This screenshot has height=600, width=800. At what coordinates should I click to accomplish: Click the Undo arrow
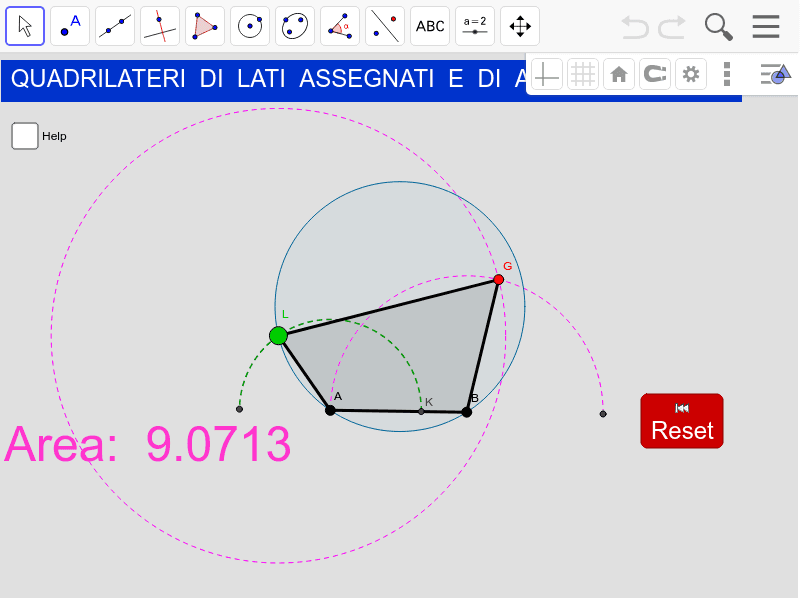[x=635, y=27]
